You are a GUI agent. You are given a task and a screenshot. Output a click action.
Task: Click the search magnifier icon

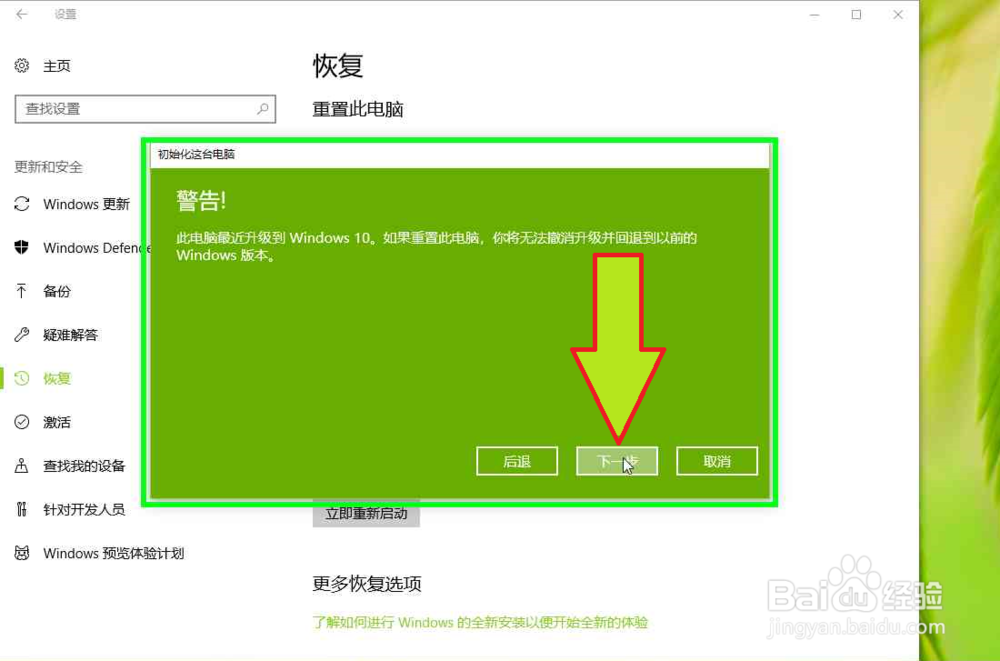[x=261, y=109]
